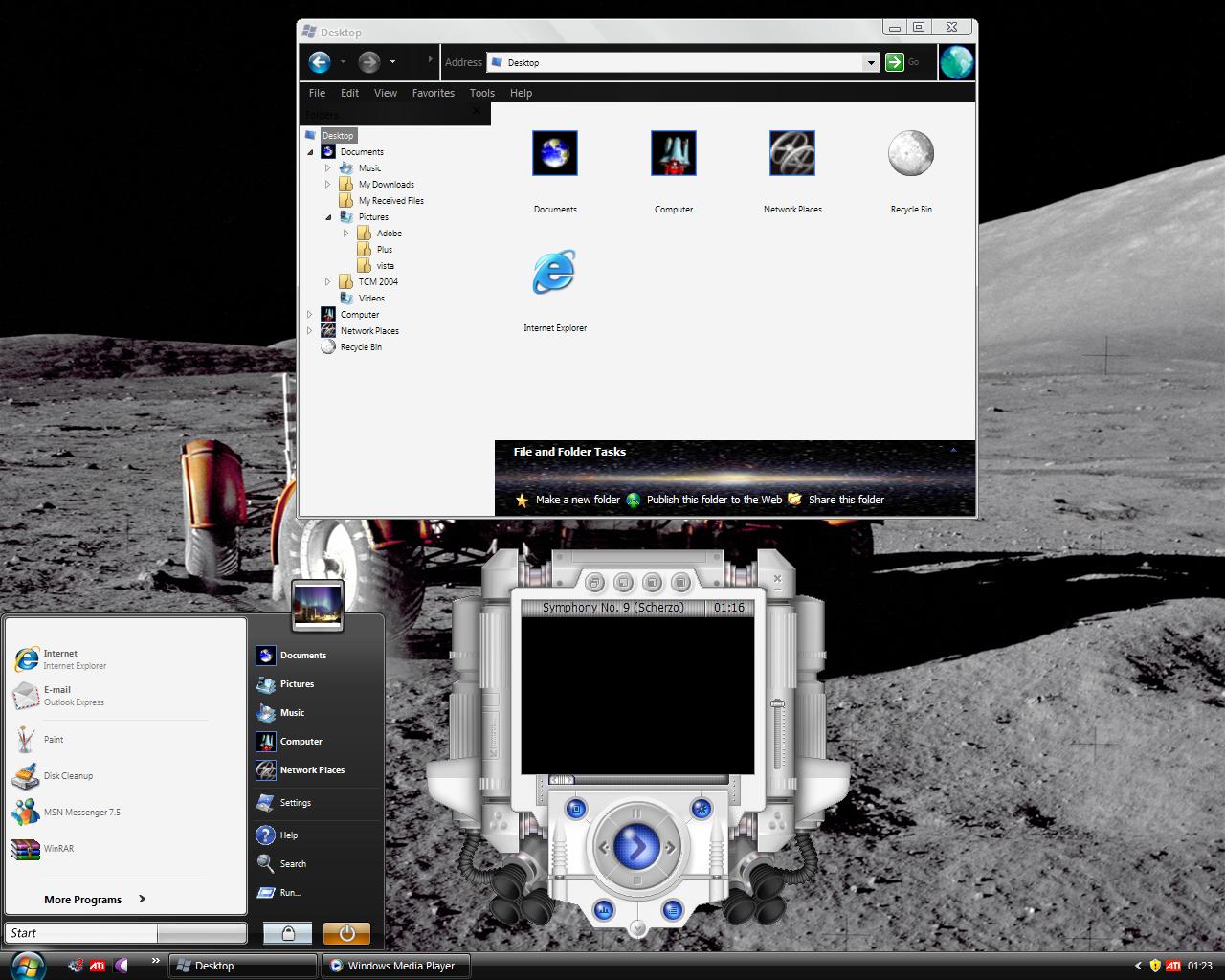Open the Internet Explorer desktop icon
This screenshot has width=1225, height=980.
coord(554,274)
